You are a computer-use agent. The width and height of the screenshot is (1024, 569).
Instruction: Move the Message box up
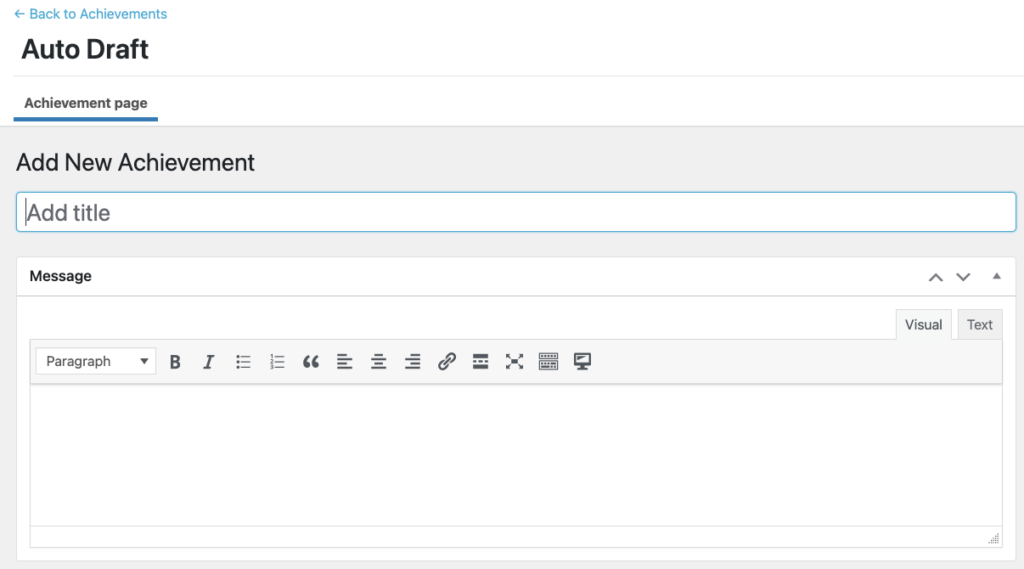[x=936, y=277]
